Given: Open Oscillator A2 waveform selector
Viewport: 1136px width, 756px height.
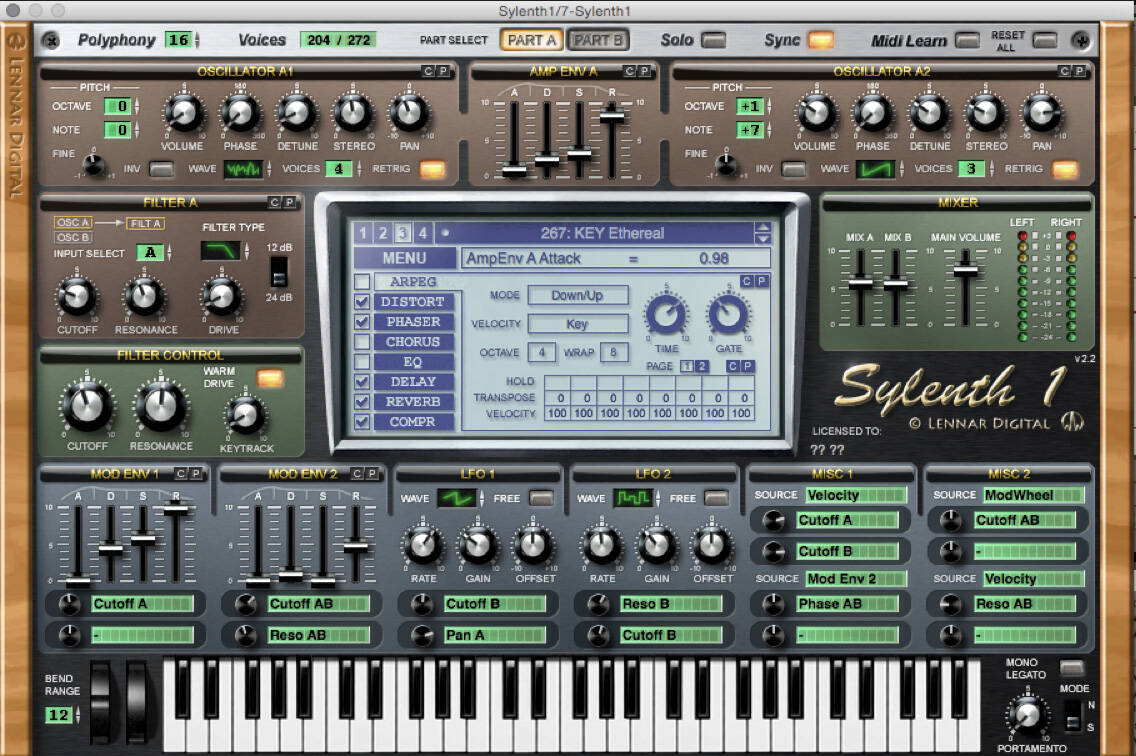Looking at the screenshot, I should 876,169.
